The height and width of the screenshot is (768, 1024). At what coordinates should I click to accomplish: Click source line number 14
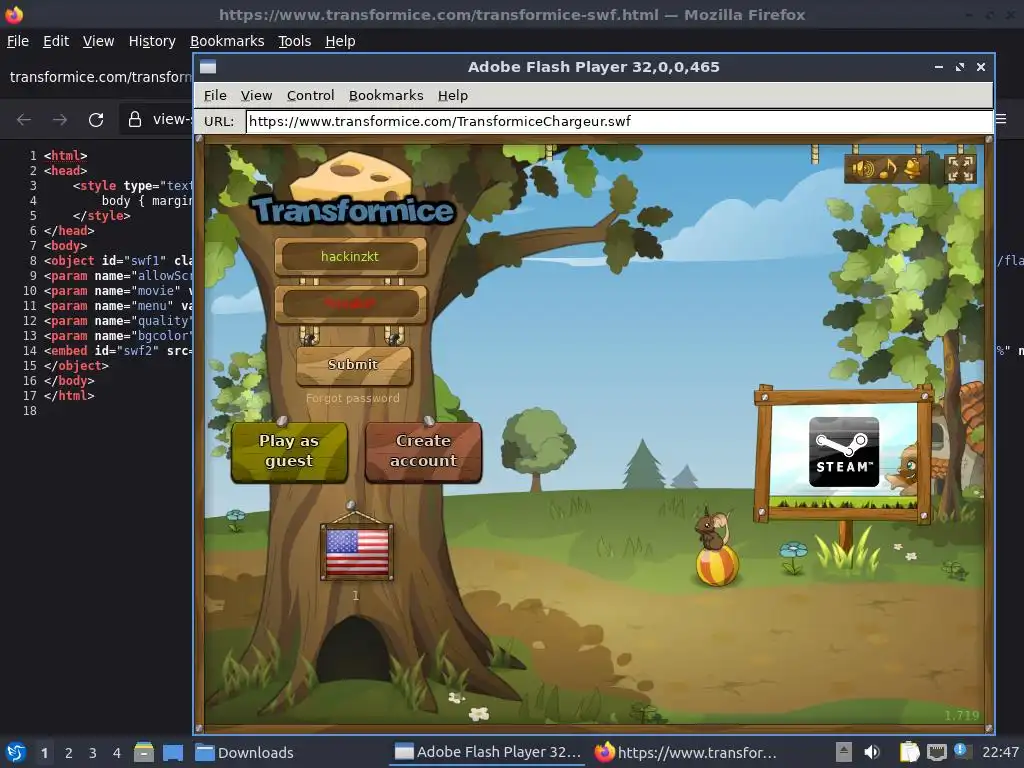(30, 351)
